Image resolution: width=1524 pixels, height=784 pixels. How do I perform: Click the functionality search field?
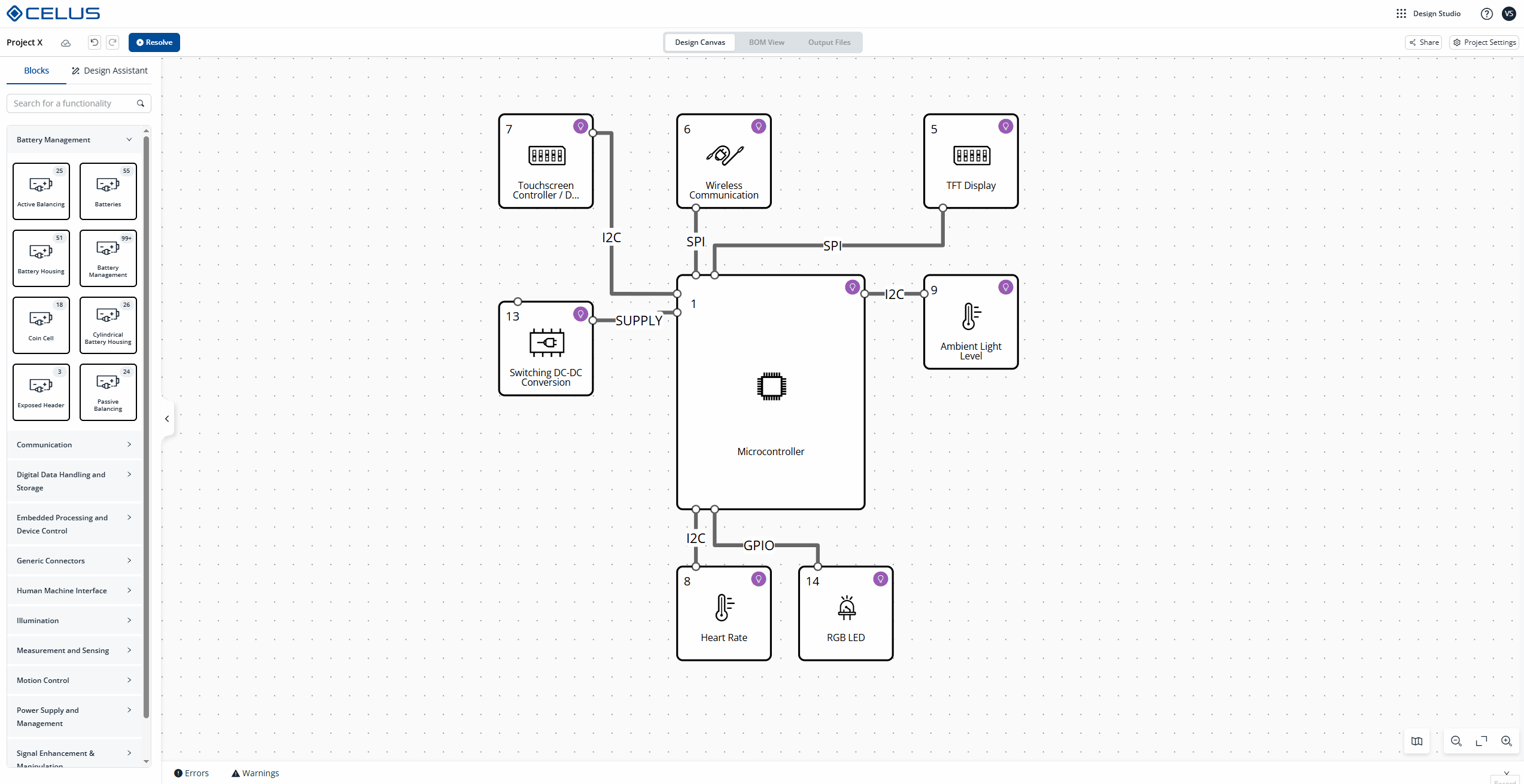click(x=72, y=103)
